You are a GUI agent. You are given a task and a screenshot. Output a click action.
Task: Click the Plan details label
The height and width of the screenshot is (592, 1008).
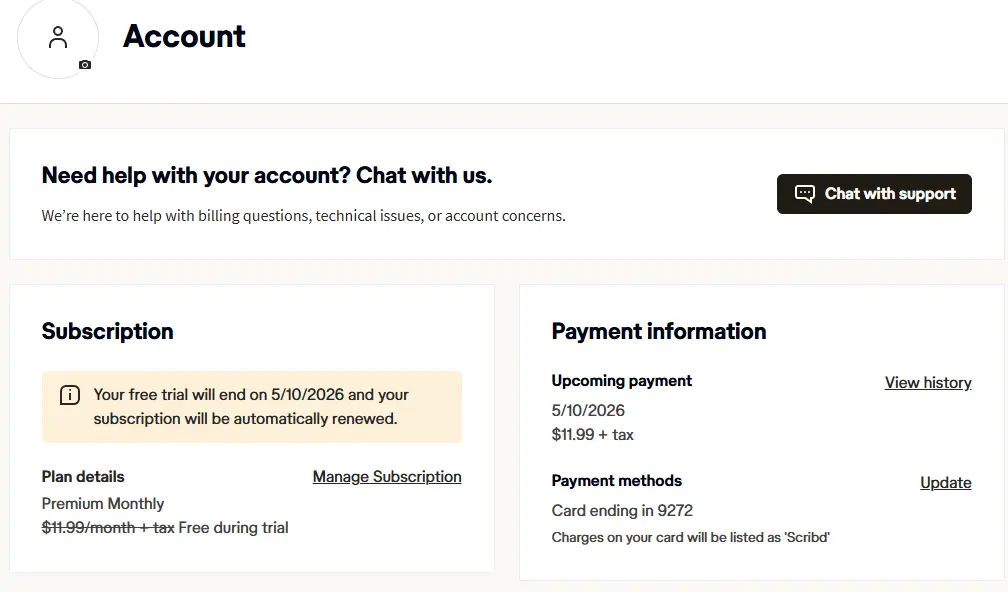(x=83, y=477)
